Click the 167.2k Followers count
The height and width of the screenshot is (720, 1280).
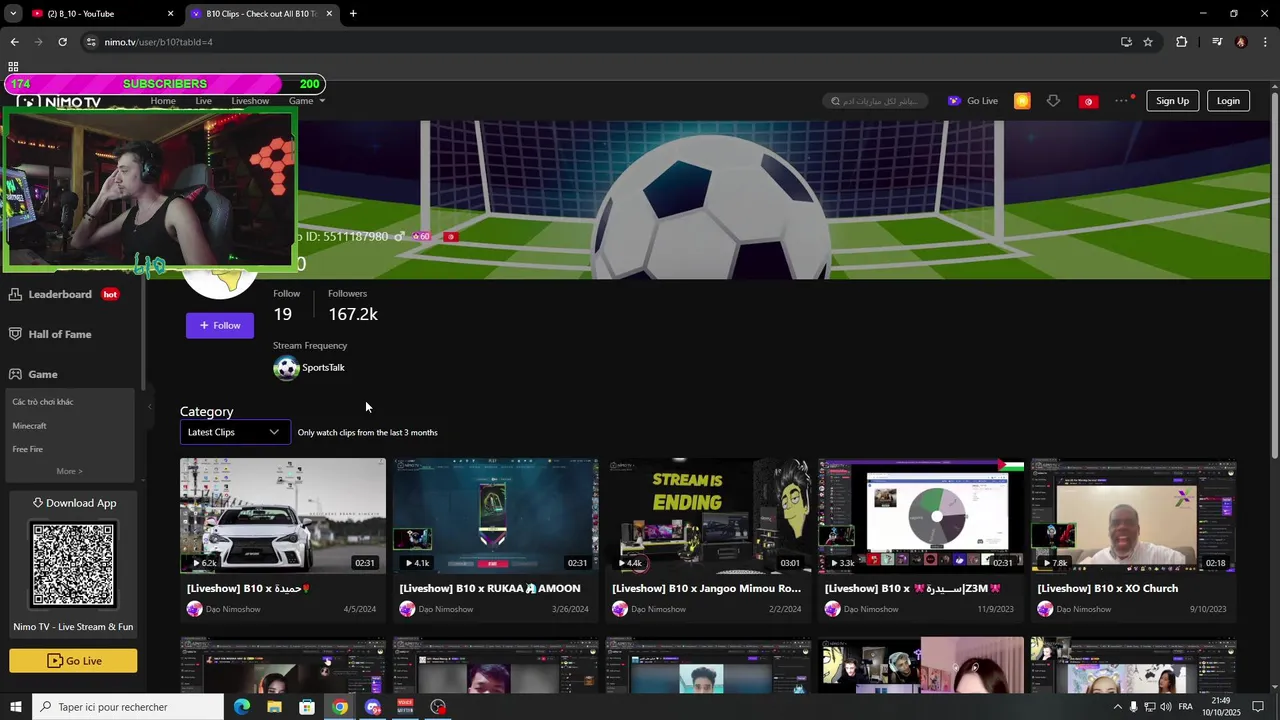coord(353,314)
